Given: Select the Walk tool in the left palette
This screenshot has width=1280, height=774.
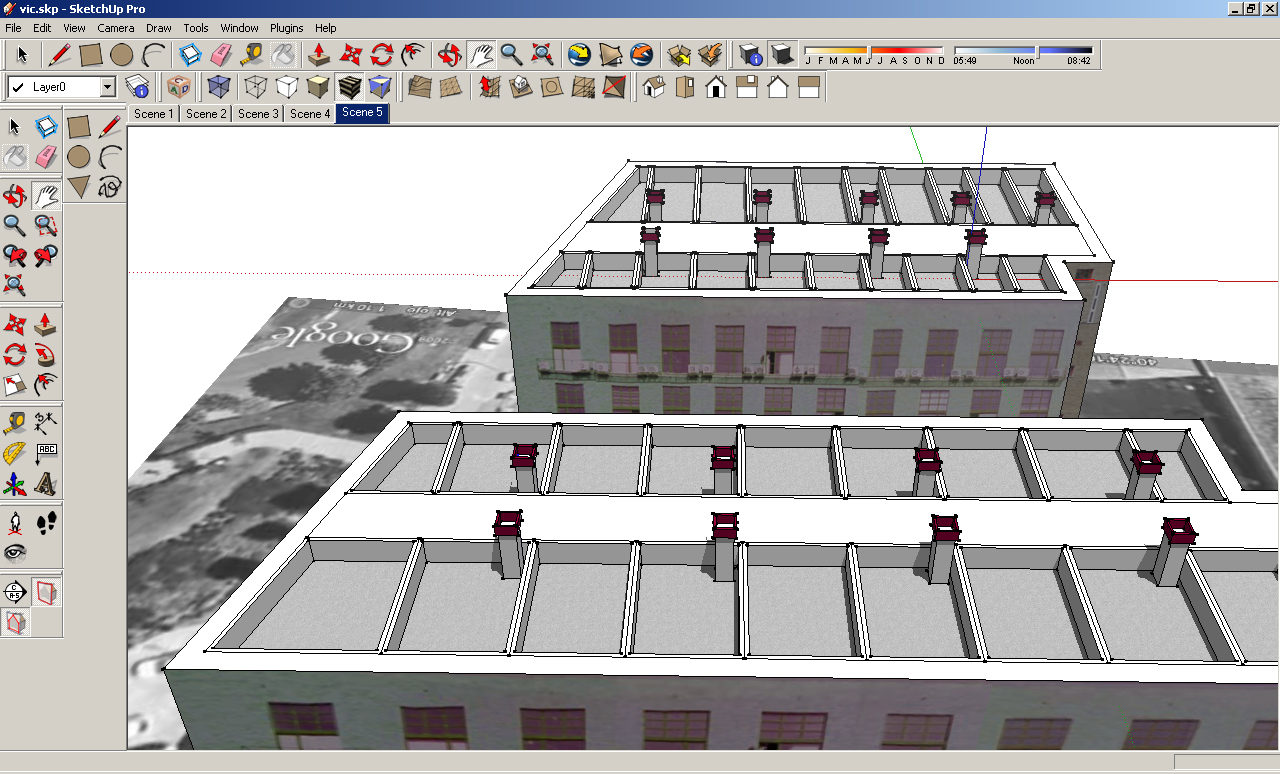Looking at the screenshot, I should coord(46,522).
